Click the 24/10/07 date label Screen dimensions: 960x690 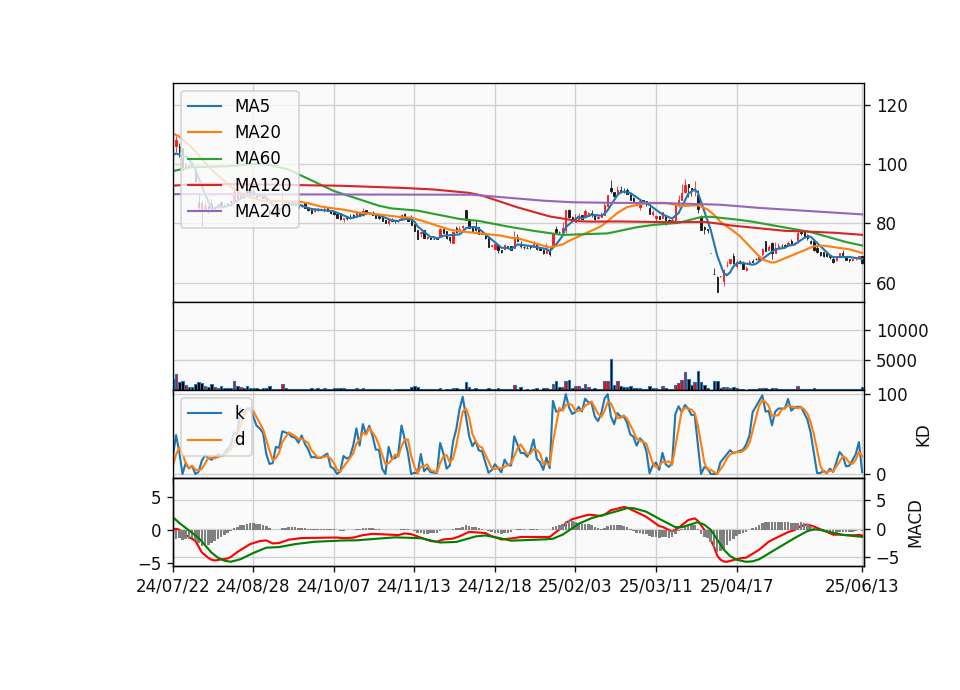(334, 586)
